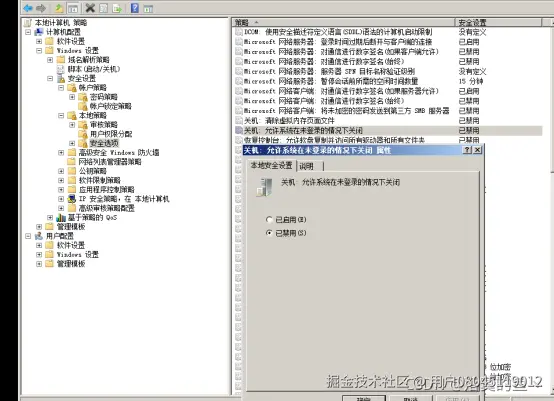Expand the 密码策略 node
This screenshot has width=554, height=401.
[72, 97]
